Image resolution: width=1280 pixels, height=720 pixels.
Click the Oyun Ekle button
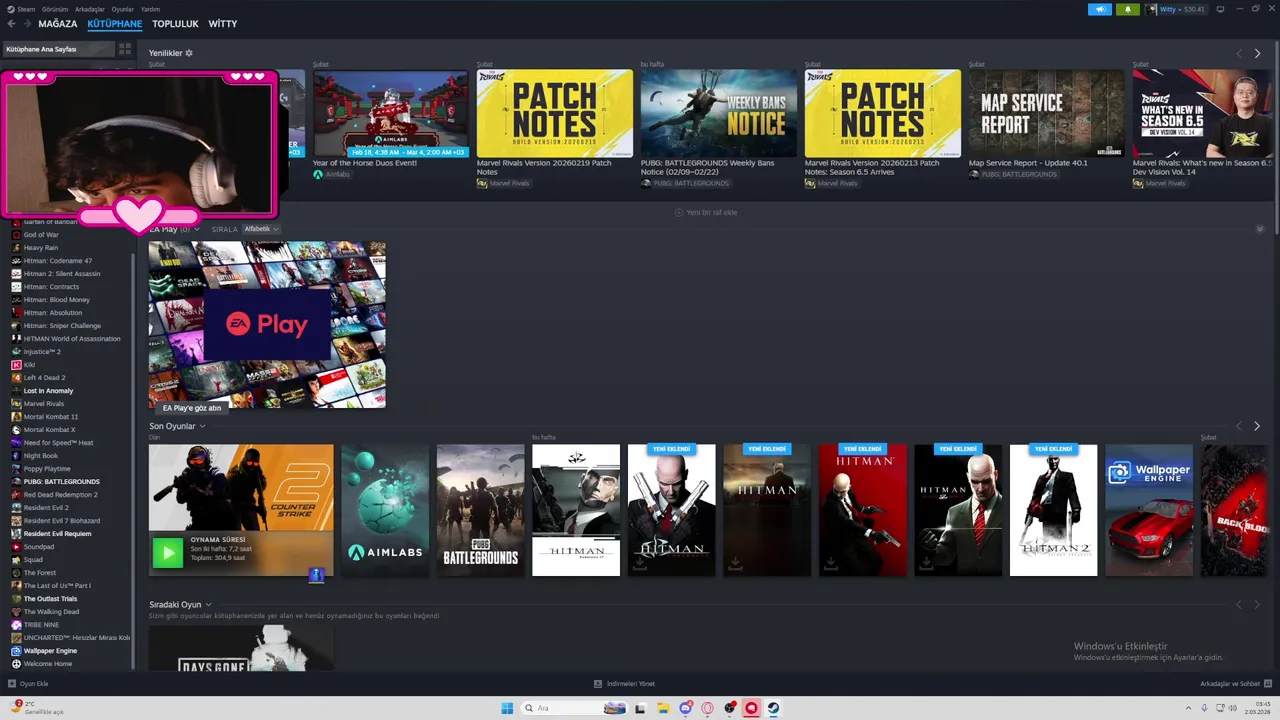[27, 684]
